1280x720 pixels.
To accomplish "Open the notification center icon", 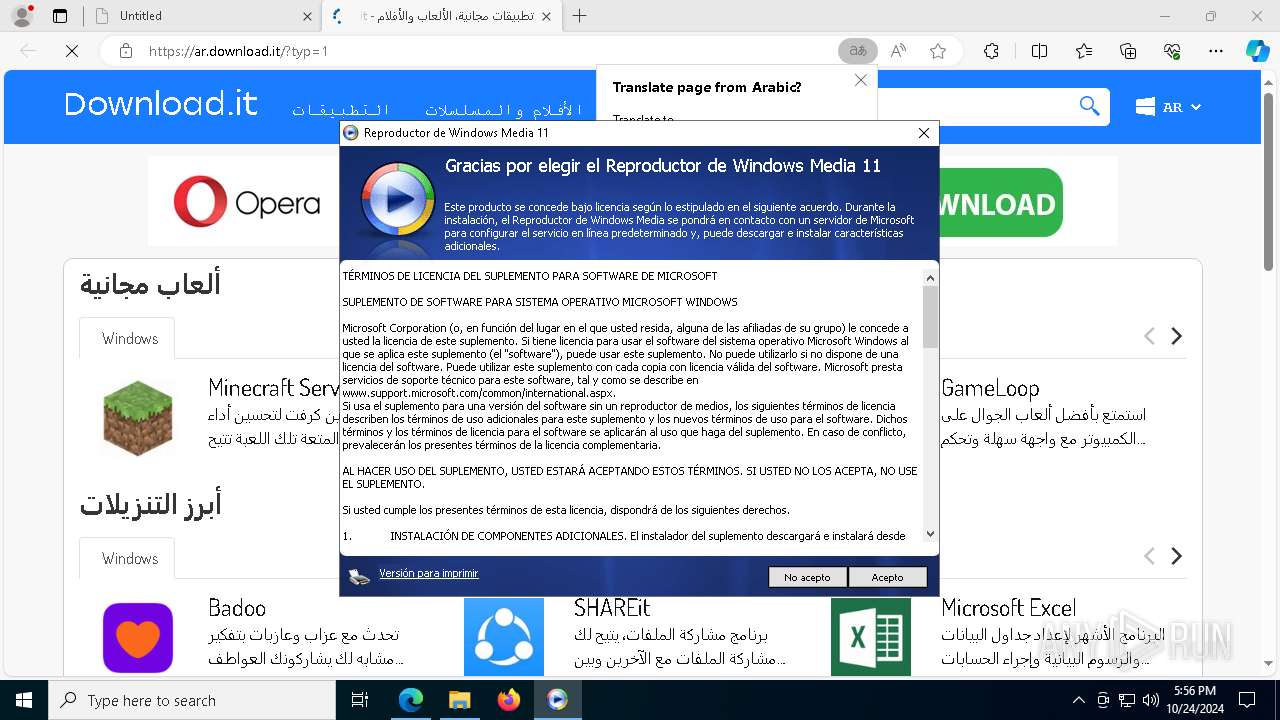I will point(1247,700).
